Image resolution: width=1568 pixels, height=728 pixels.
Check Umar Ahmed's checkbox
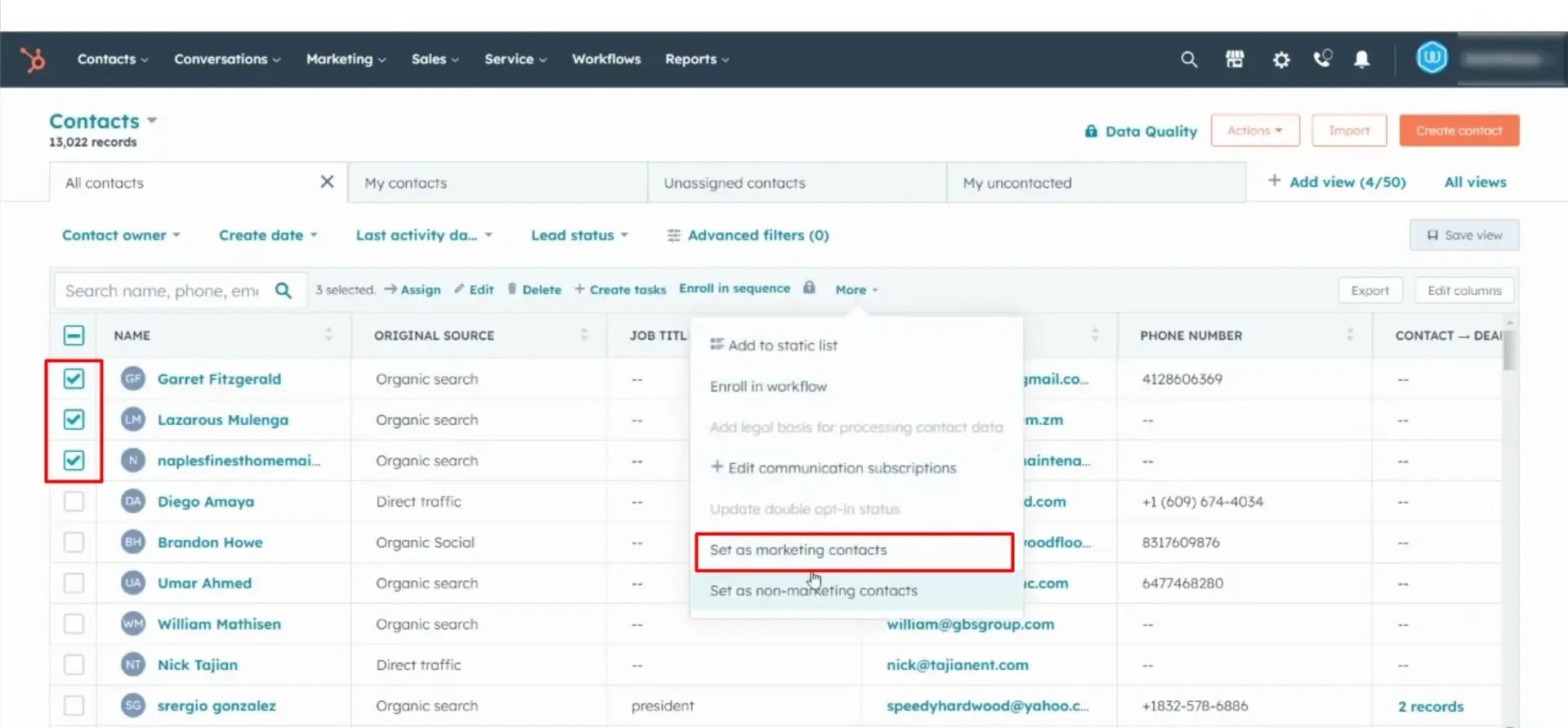(74, 583)
